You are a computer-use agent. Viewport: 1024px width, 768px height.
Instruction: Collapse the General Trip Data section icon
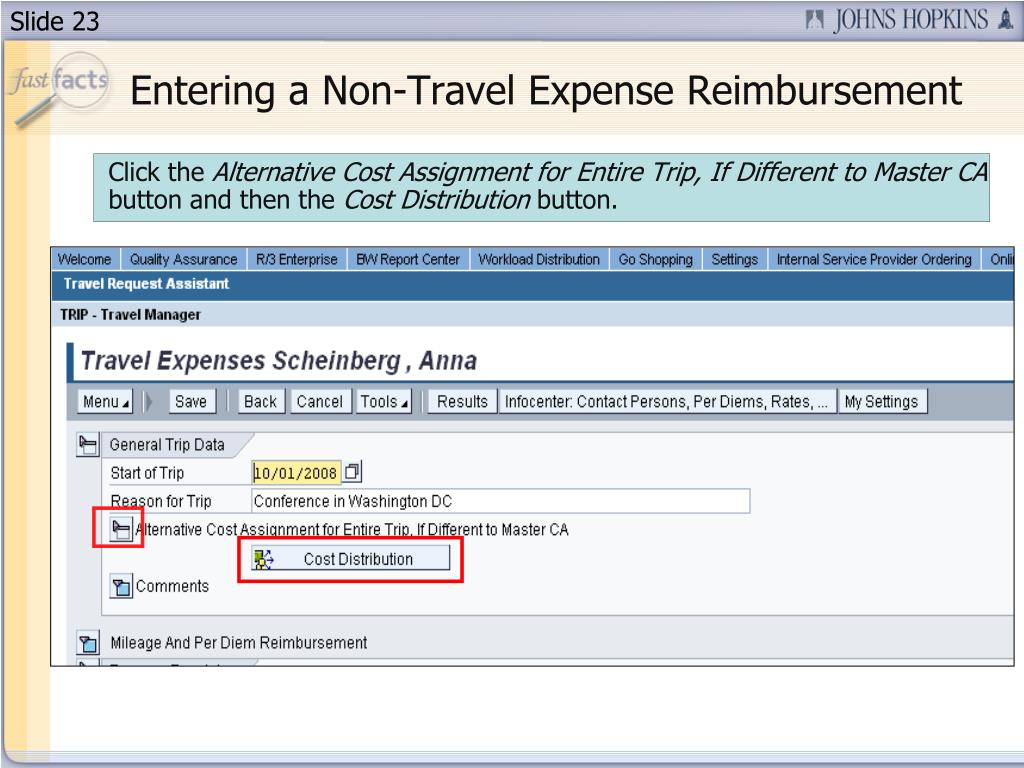coord(88,445)
